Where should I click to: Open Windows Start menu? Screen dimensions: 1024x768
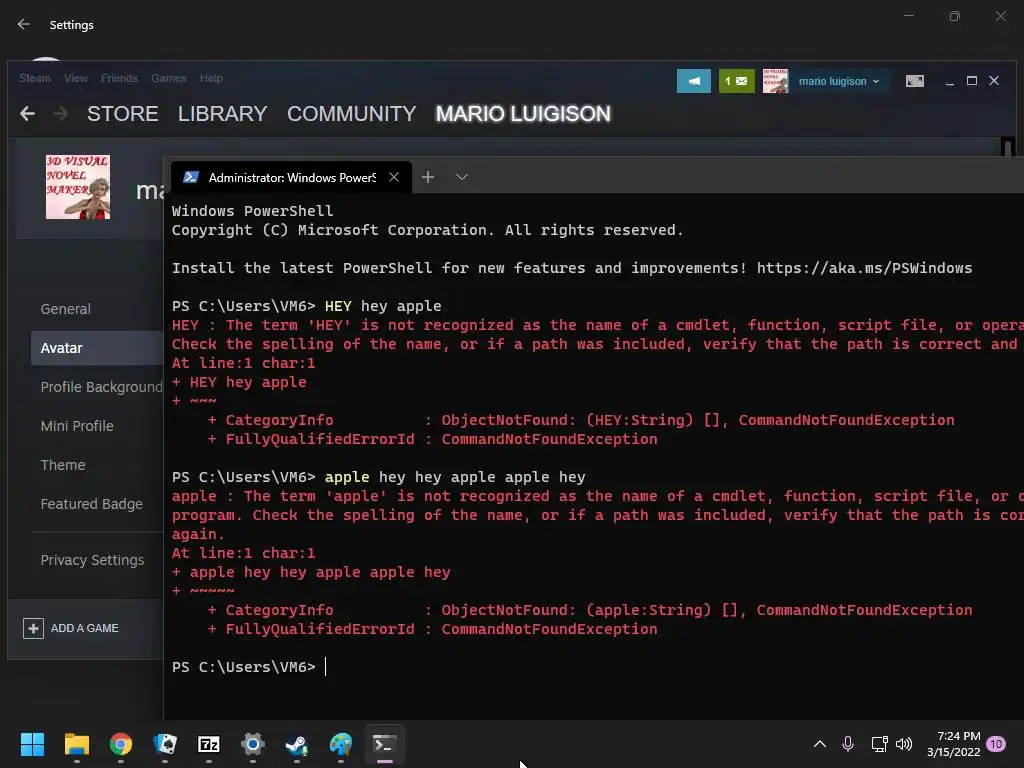coord(32,744)
